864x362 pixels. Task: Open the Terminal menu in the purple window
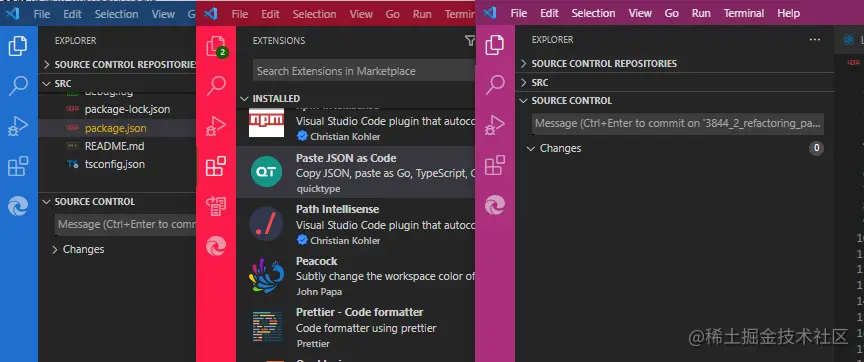[744, 13]
